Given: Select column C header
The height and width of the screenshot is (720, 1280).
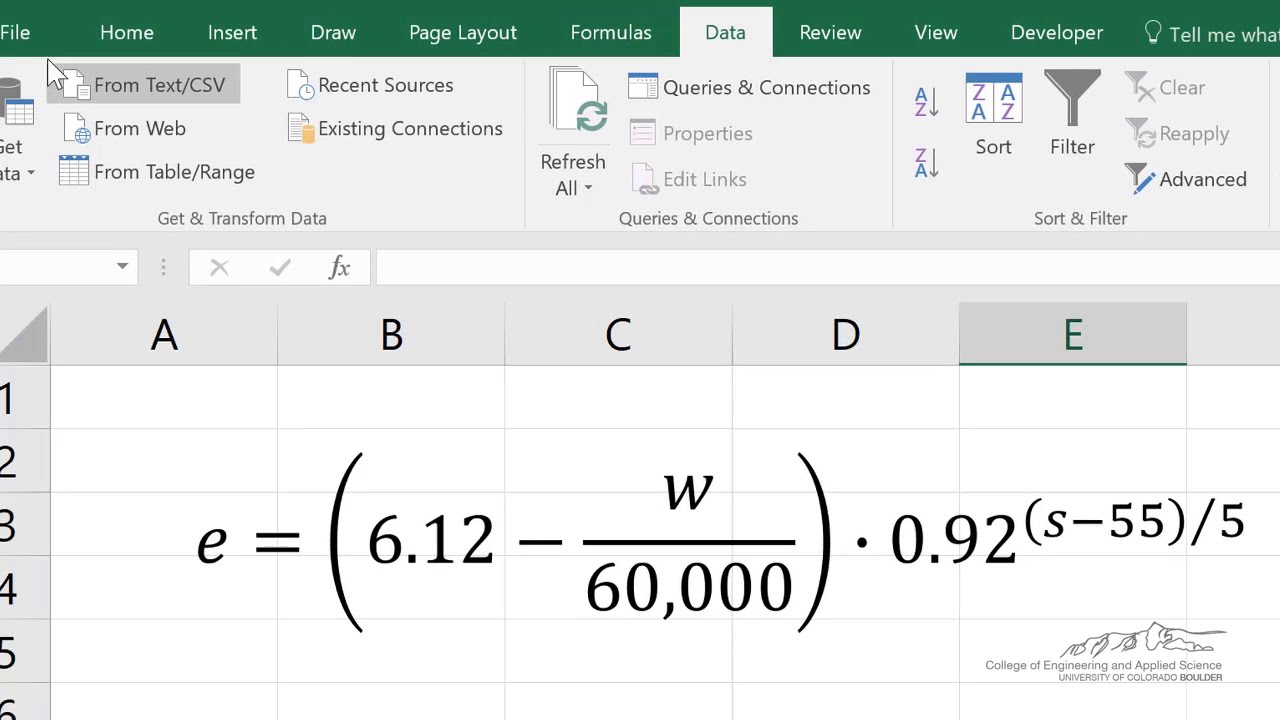Looking at the screenshot, I should tap(618, 335).
